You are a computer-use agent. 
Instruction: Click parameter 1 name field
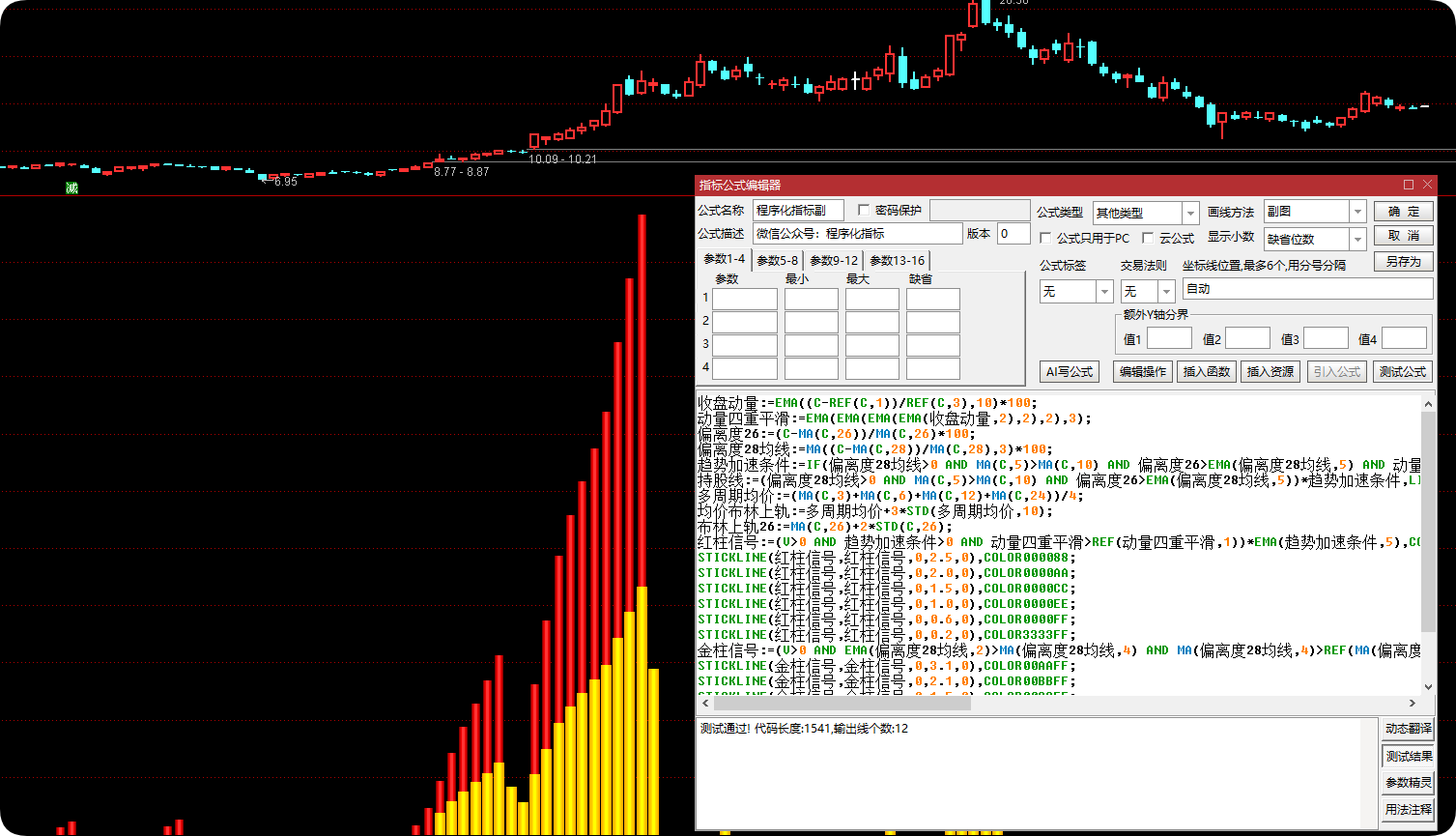(x=745, y=299)
